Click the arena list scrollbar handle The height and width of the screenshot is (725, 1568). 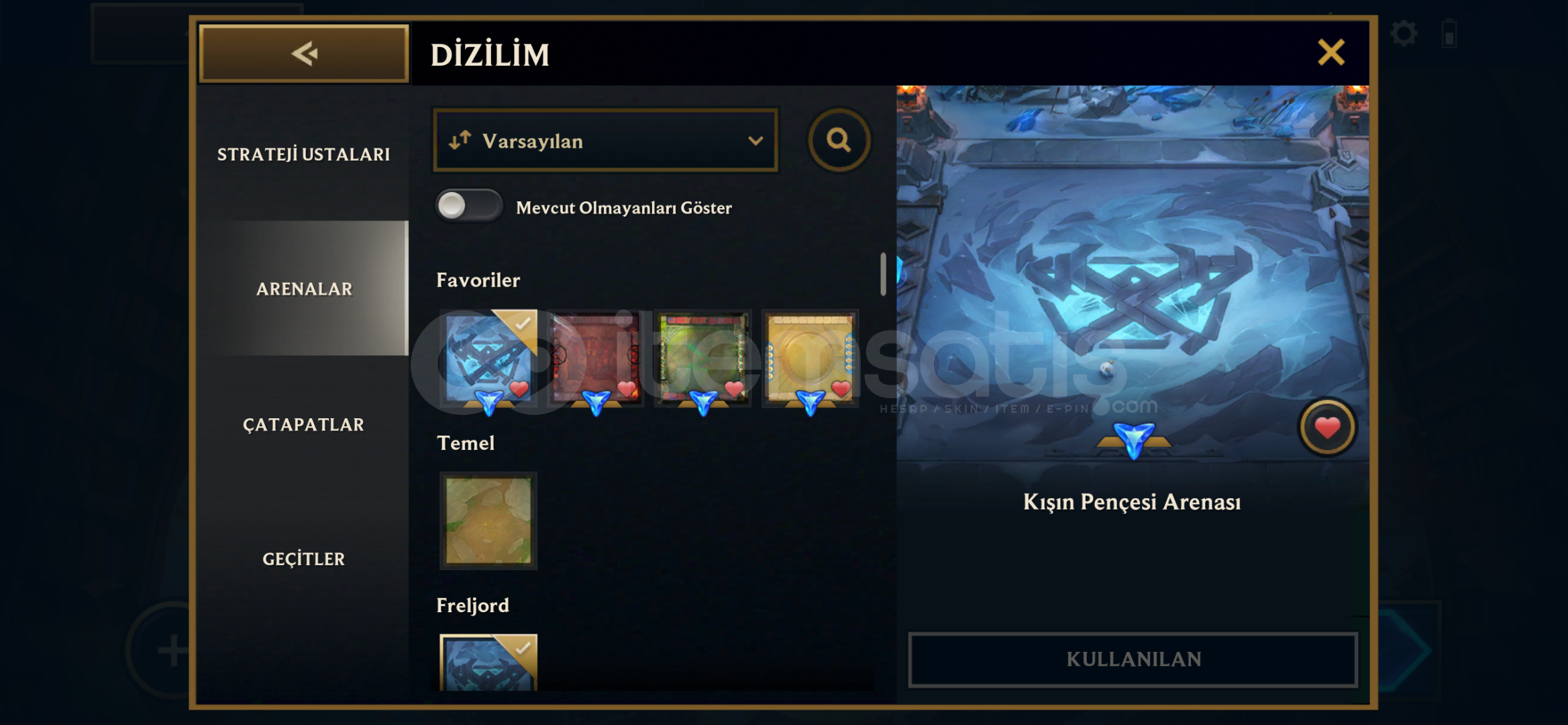coord(883,274)
